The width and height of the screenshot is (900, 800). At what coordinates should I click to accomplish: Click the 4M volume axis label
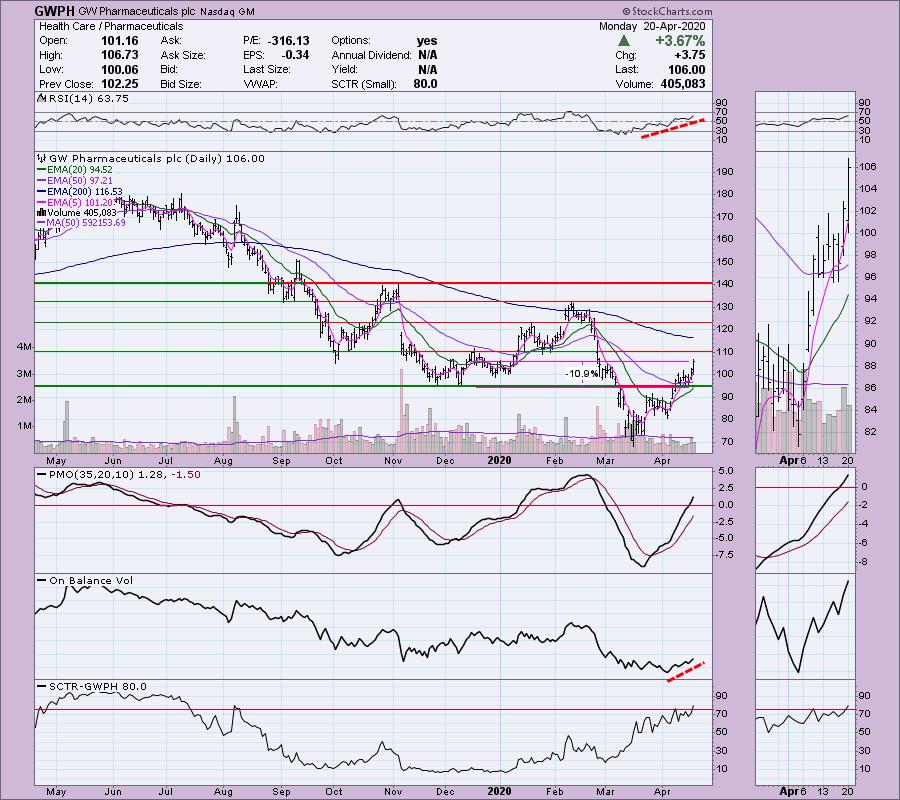tap(24, 347)
